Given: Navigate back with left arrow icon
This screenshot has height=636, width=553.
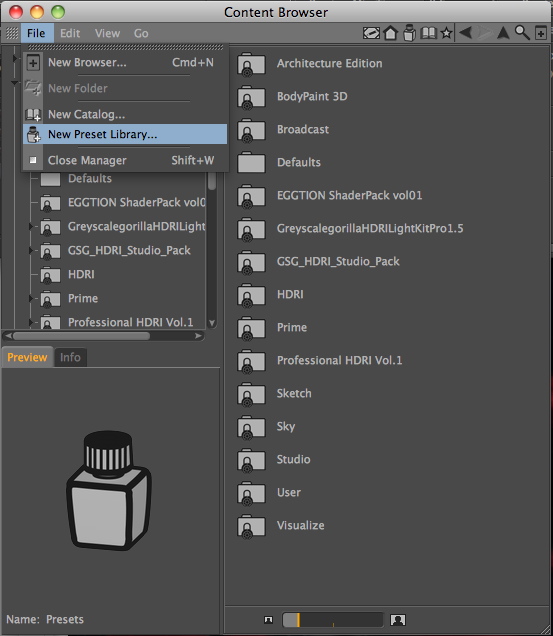Looking at the screenshot, I should 466,32.
